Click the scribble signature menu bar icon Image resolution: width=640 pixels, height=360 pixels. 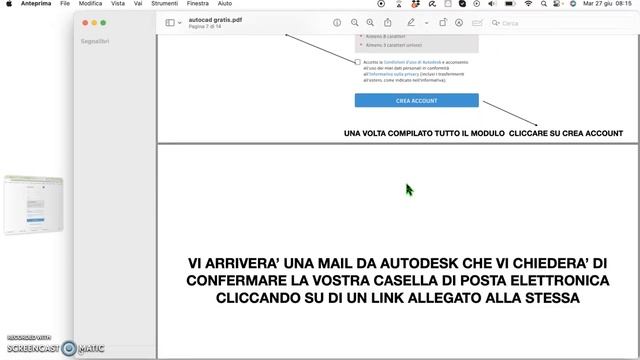point(432,4)
